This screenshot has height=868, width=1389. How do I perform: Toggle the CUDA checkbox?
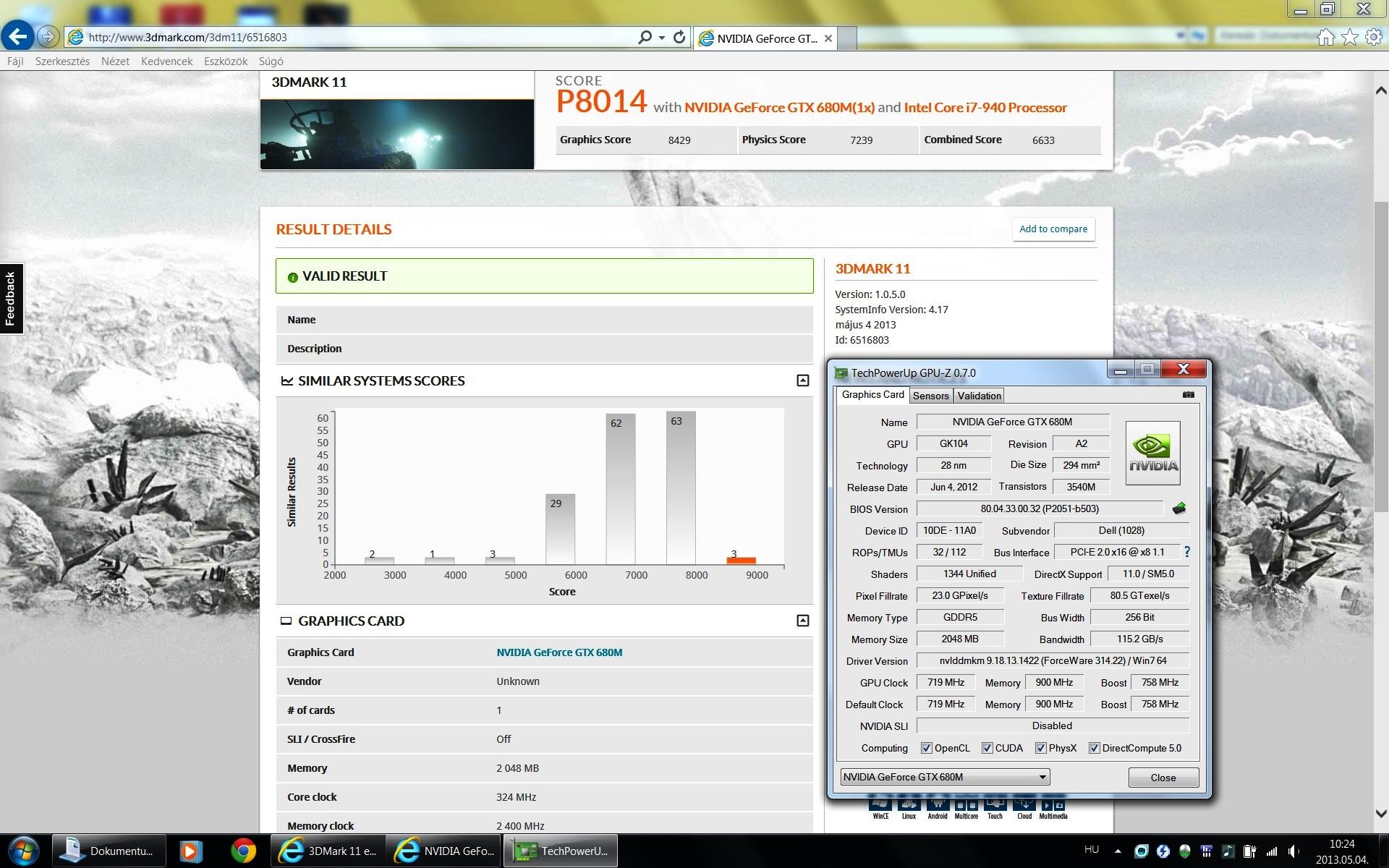[x=987, y=748]
